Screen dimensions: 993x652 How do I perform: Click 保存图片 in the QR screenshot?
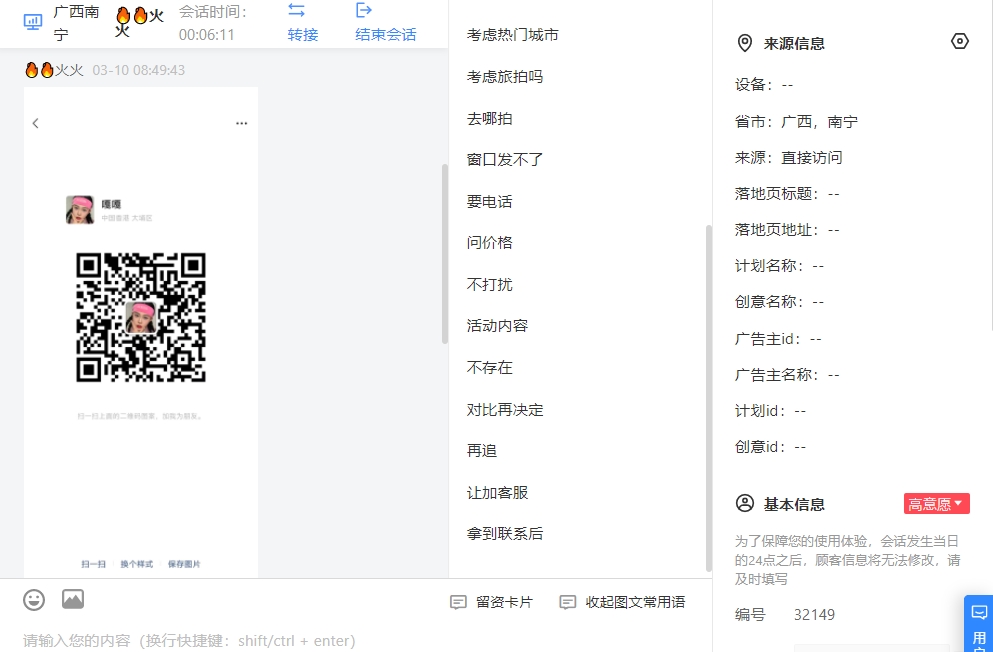tap(184, 564)
